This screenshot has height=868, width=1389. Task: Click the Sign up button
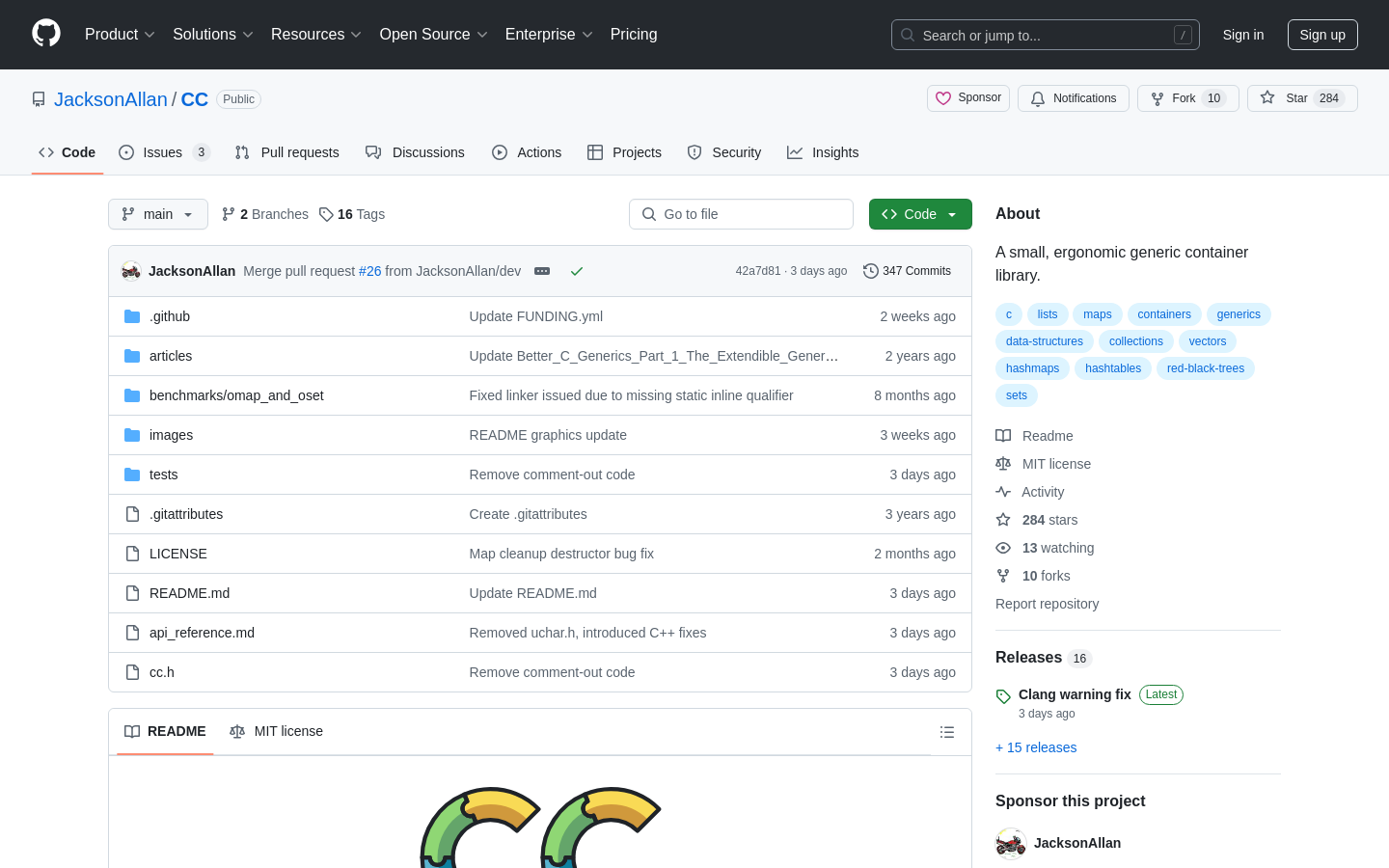click(x=1322, y=35)
